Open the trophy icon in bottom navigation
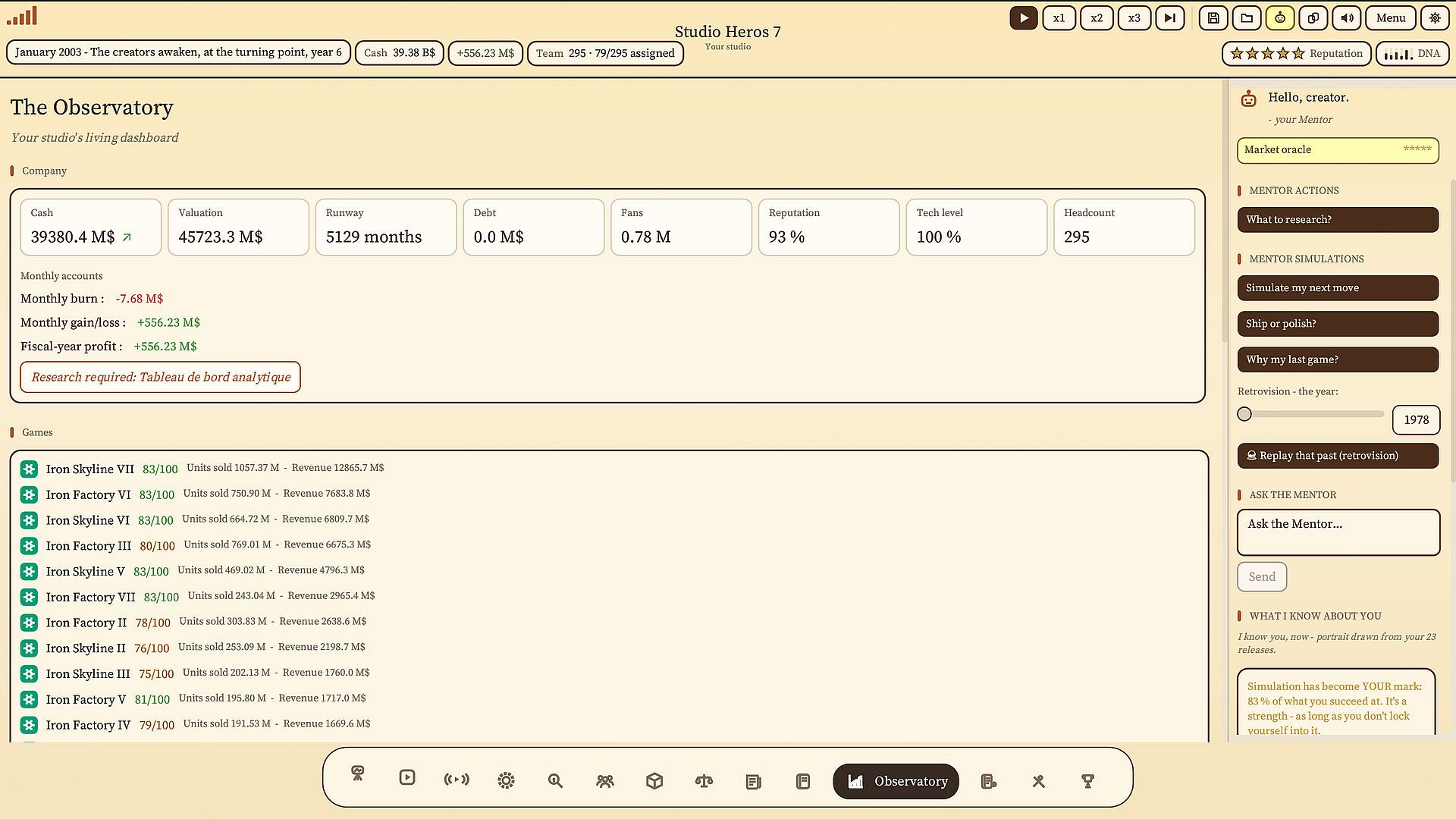1456x819 pixels. 1088,781
